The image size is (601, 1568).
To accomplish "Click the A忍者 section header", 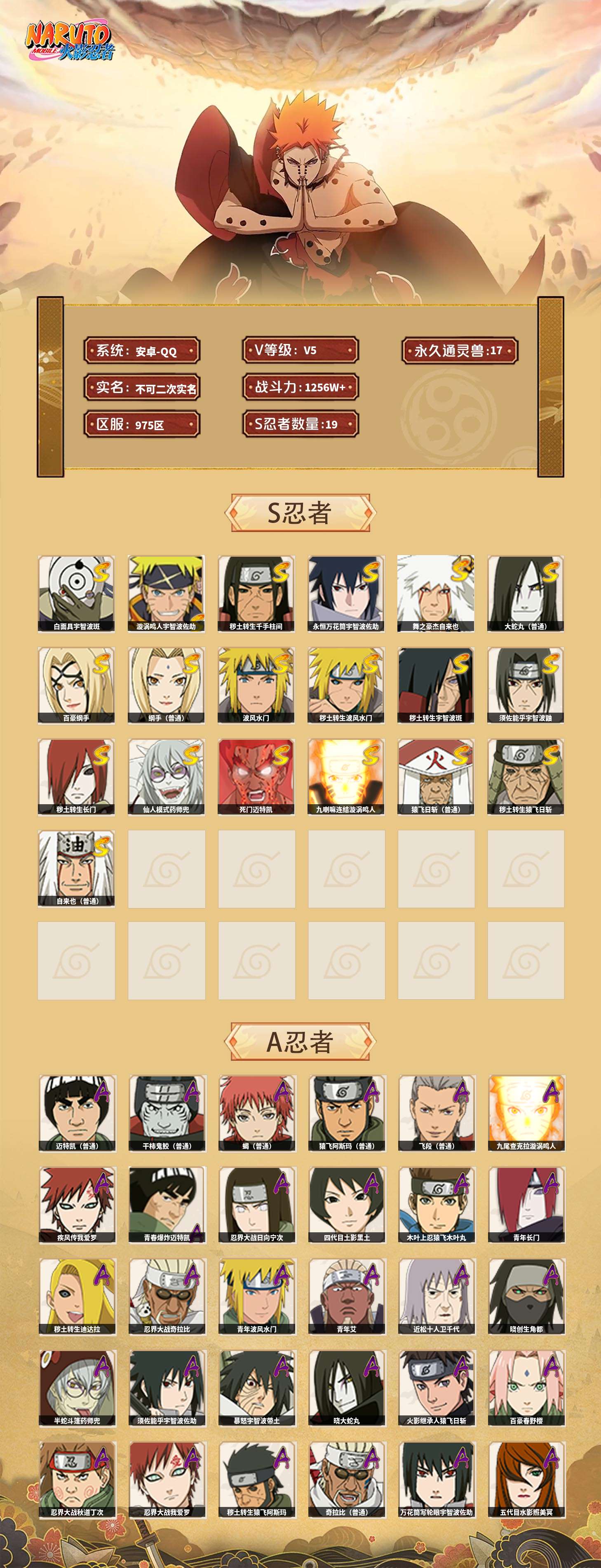I will click(x=300, y=1041).
